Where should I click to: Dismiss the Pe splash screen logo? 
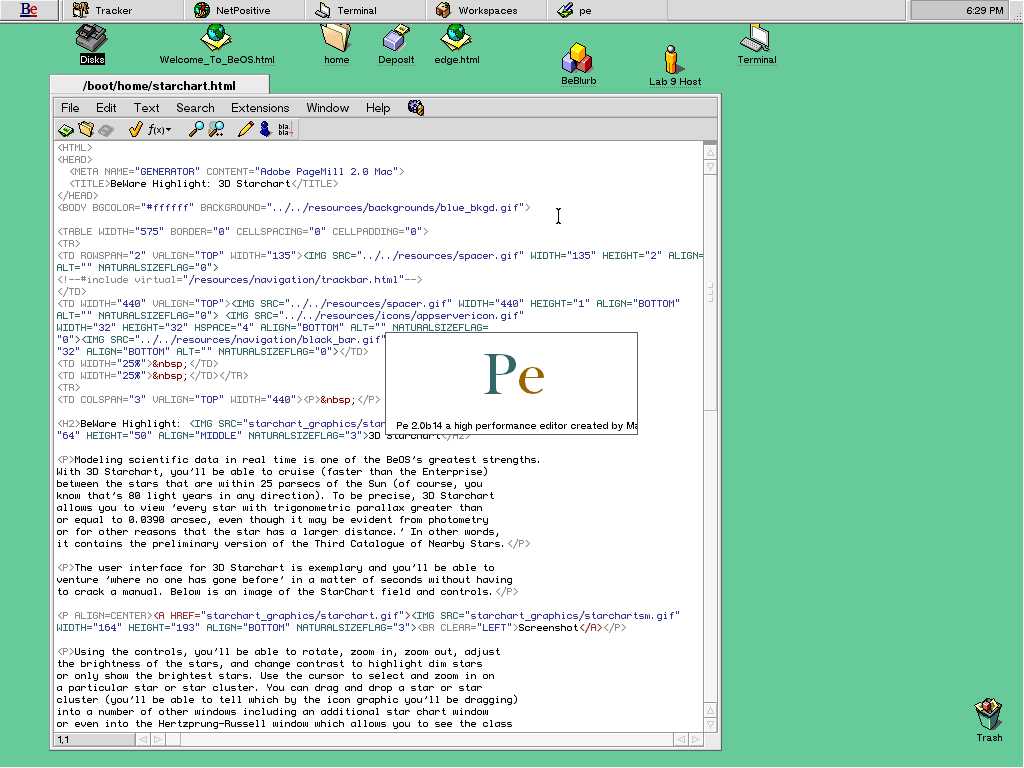514,374
